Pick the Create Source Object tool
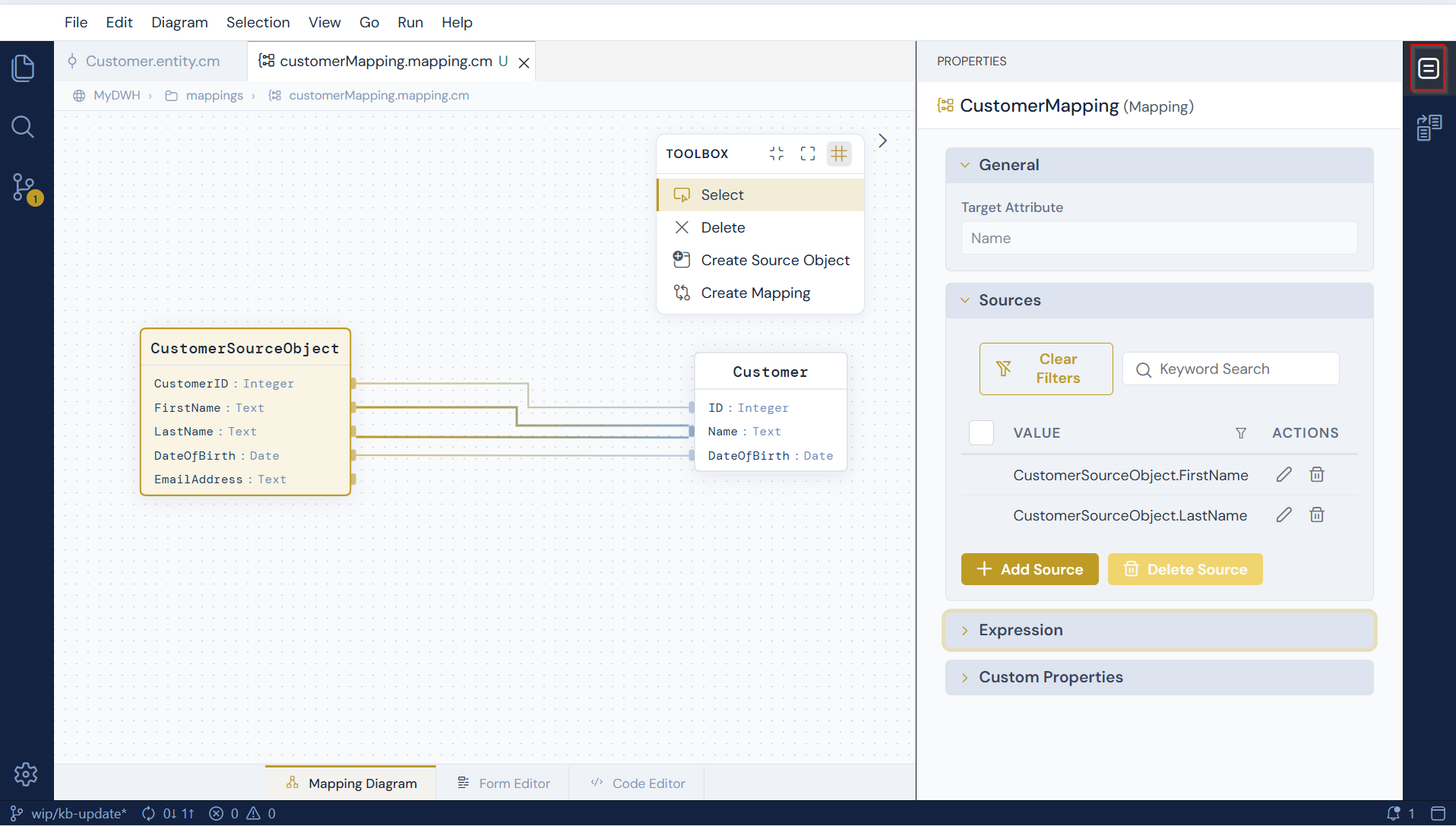Viewport: 1456px width, 826px height. pos(760,260)
